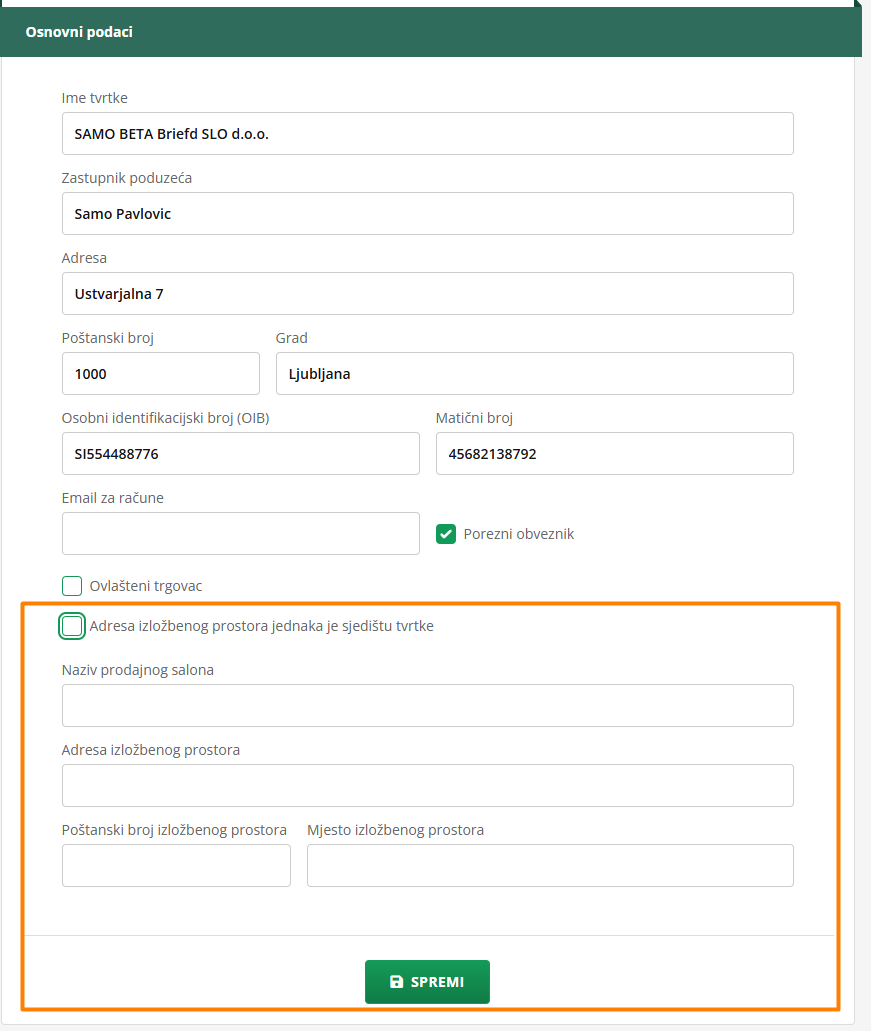The width and height of the screenshot is (871, 1031).
Task: Enable the Ovlašteni trgovac checkbox
Action: tap(72, 586)
